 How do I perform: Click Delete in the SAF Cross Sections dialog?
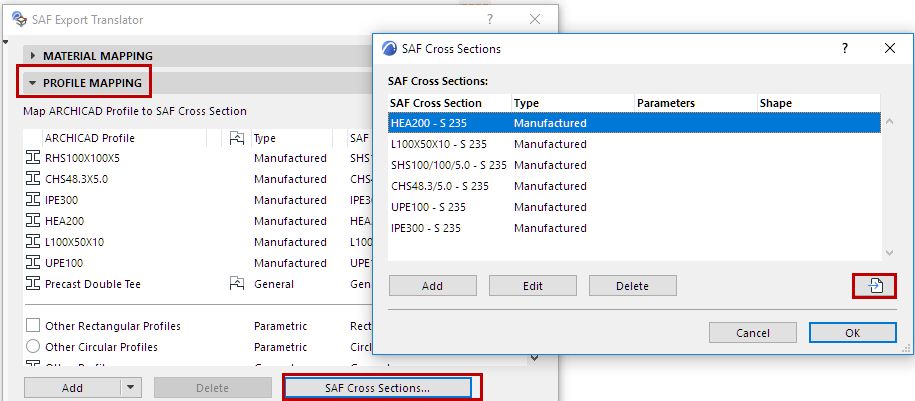point(633,286)
